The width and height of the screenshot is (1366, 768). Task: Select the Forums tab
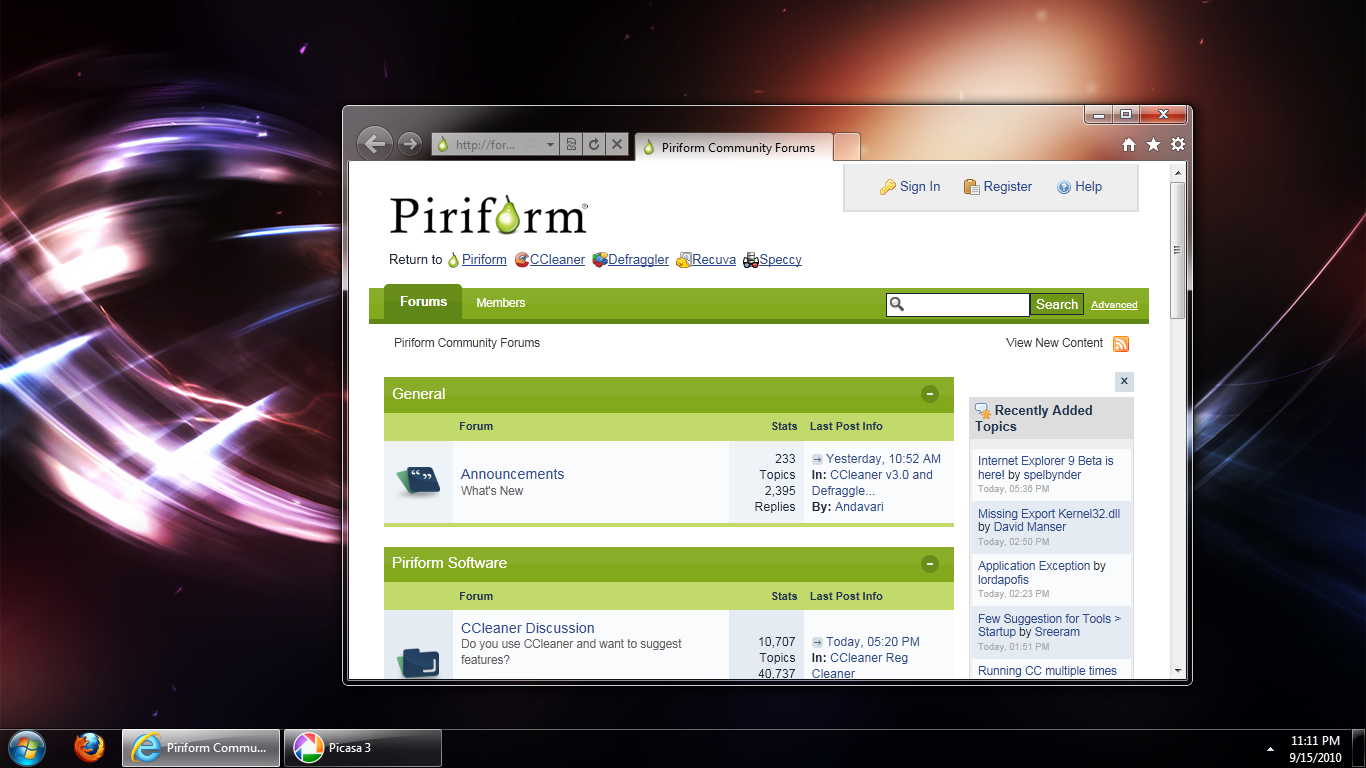pos(423,302)
